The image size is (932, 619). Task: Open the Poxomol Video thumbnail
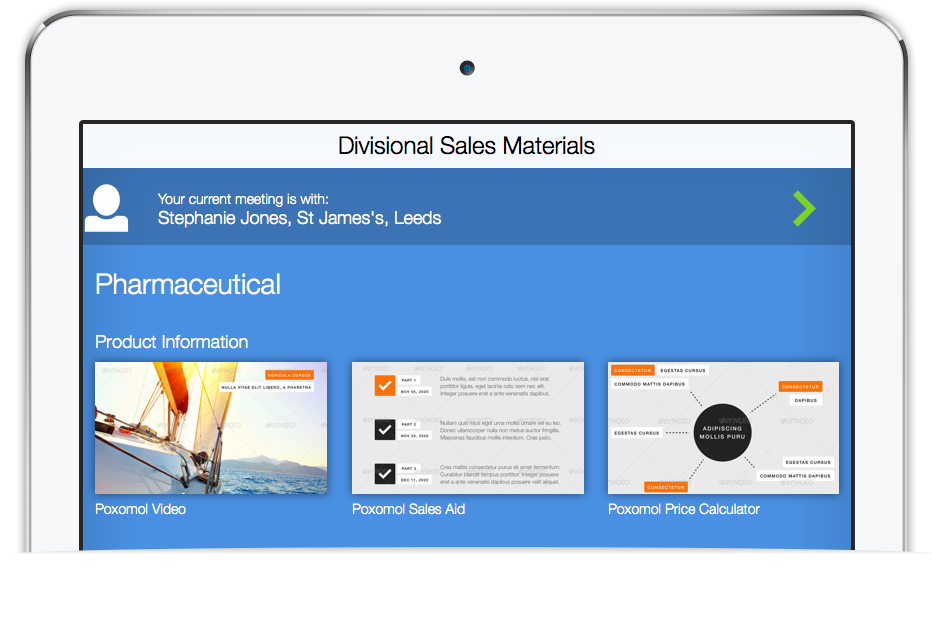pyautogui.click(x=211, y=428)
